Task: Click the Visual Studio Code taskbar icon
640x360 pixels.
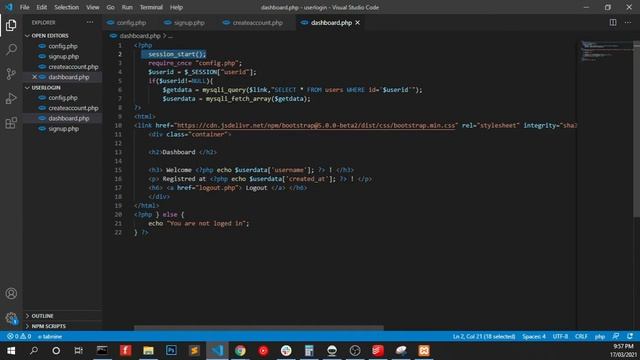Action: [x=217, y=351]
